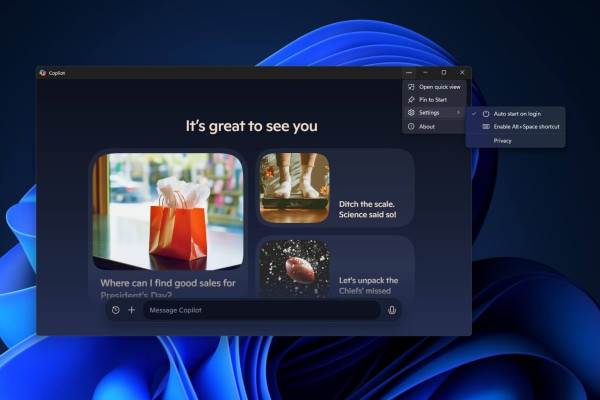Expand the Settings submenu arrow
Screen dimensions: 600x400
[458, 113]
